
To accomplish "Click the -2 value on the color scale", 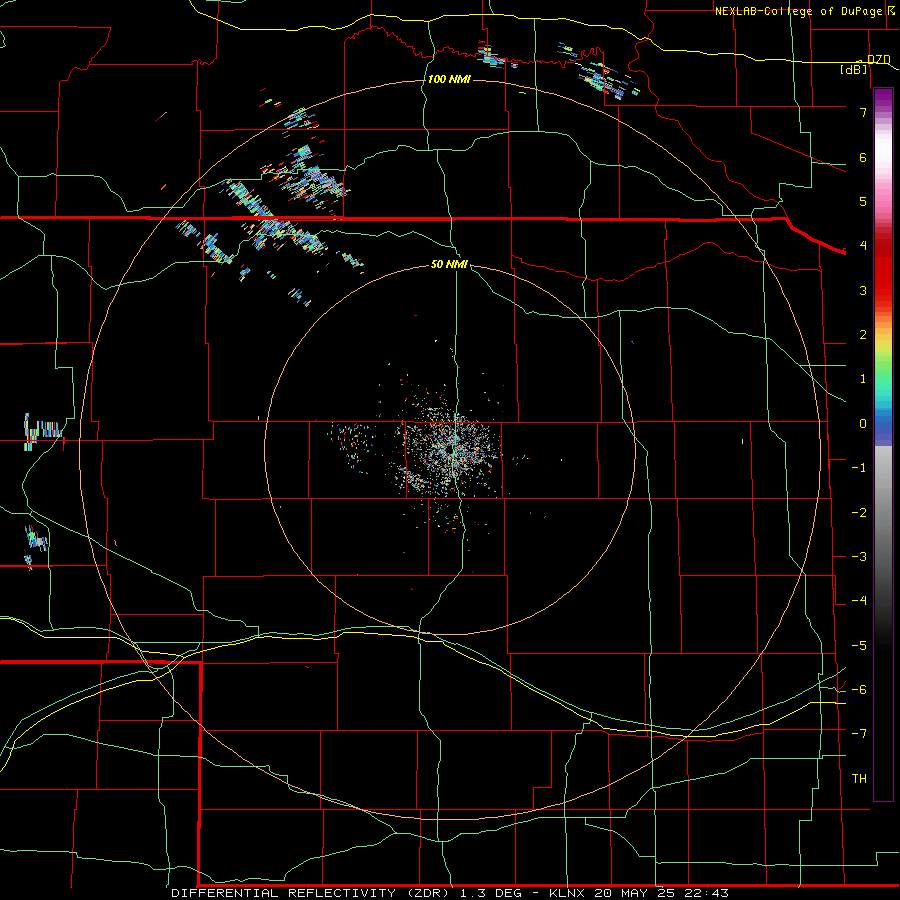I will point(859,513).
